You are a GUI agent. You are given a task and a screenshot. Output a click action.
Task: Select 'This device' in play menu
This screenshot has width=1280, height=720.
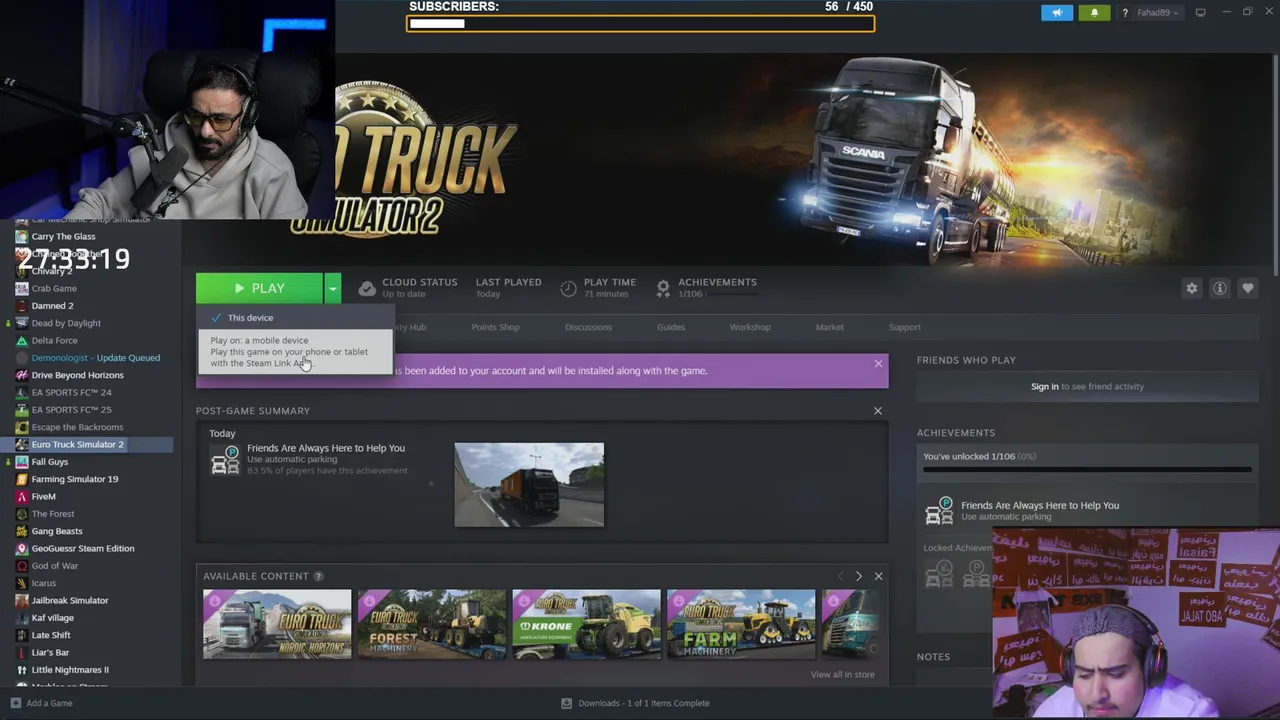click(x=294, y=318)
